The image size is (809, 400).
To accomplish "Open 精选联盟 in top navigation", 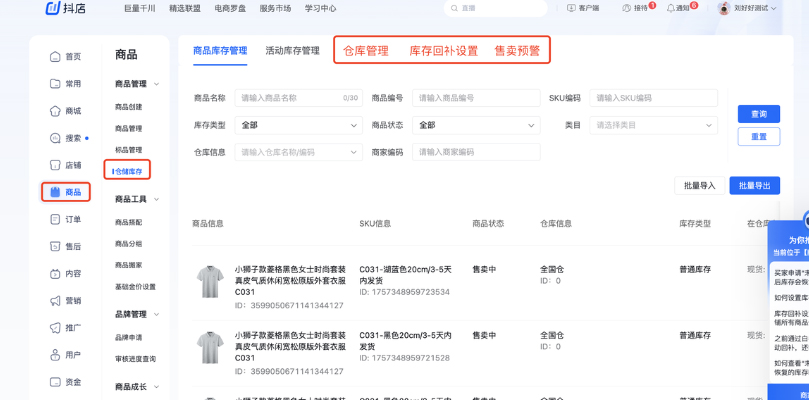I will (185, 8).
